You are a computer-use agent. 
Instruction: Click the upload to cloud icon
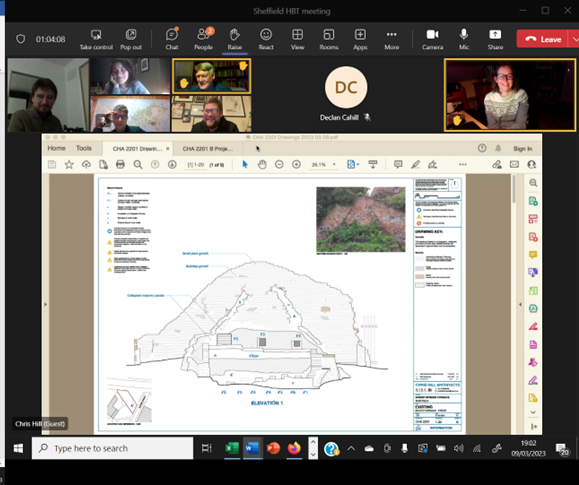86,164
